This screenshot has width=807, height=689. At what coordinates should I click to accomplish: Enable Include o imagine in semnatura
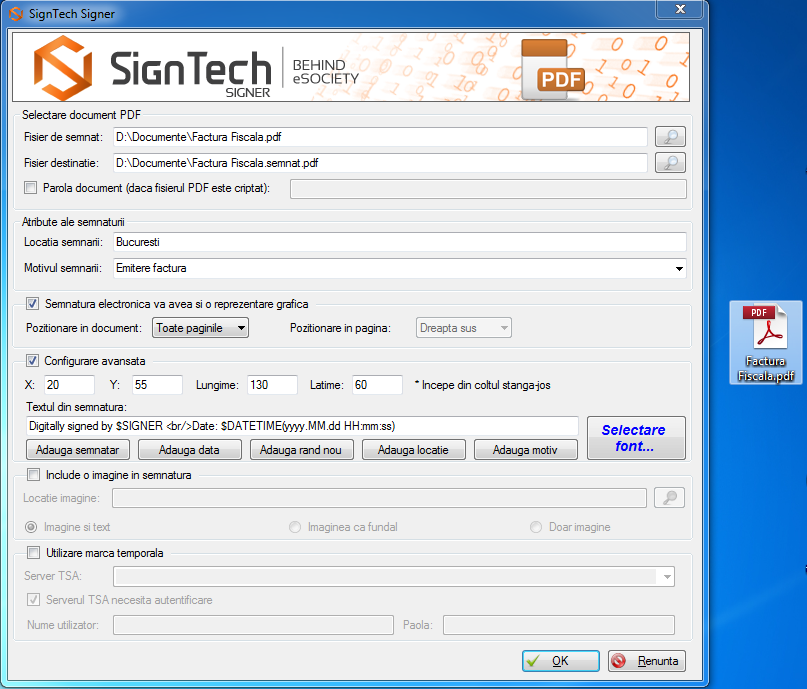coord(33,475)
